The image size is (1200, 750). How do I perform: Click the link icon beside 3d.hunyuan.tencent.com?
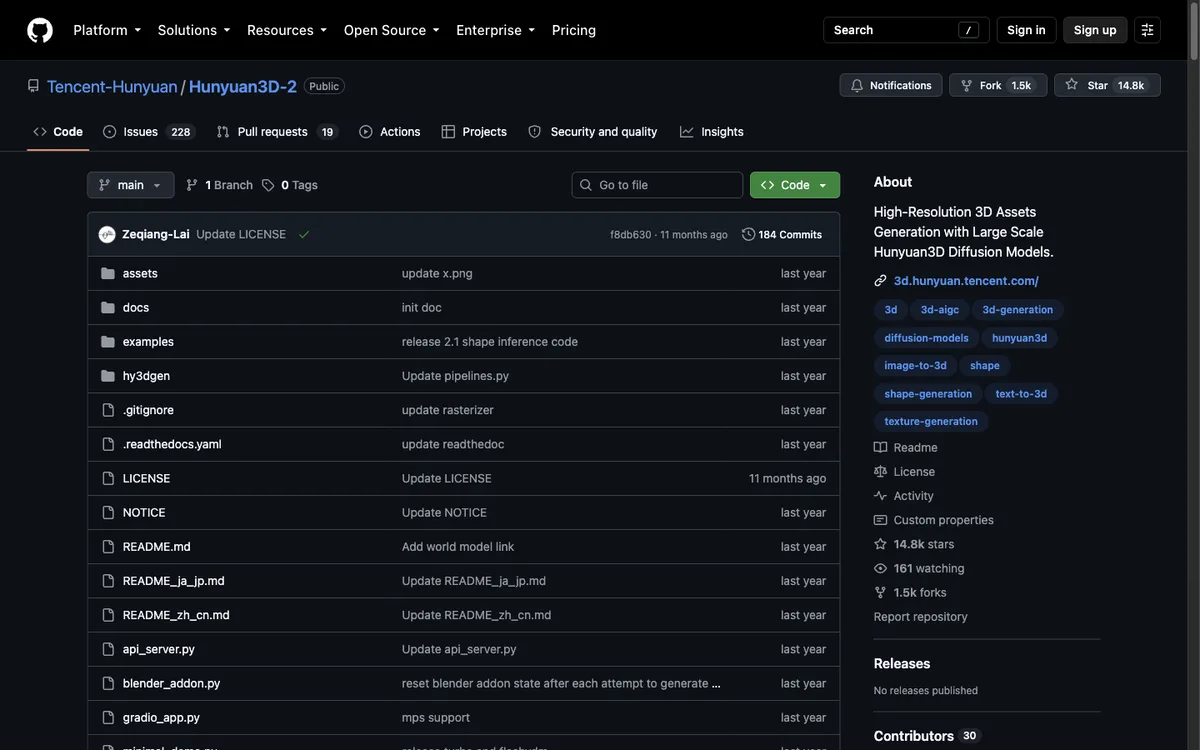(x=880, y=281)
